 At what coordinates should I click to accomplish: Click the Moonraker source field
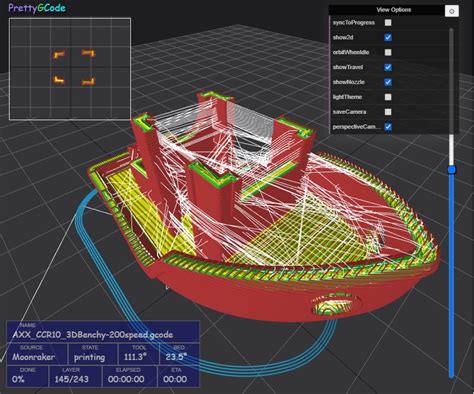pos(33,357)
